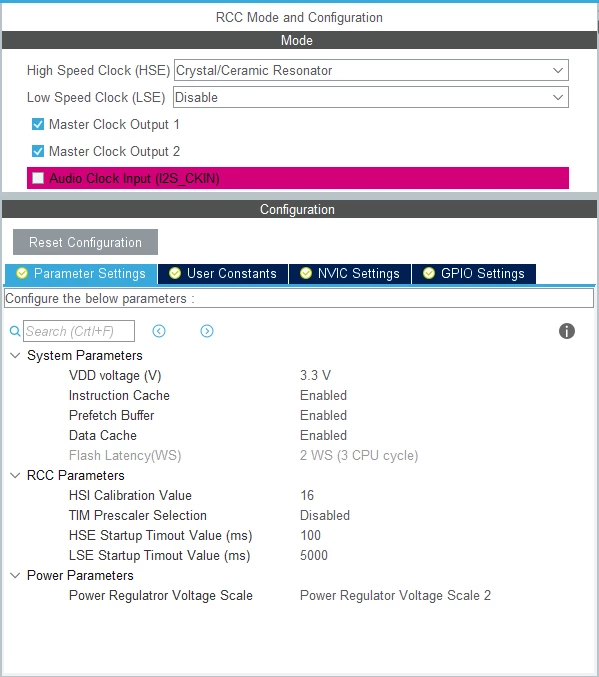The width and height of the screenshot is (599, 677).
Task: Enable Audio Clock Input (I2S_CKIN) checkbox
Action: point(38,178)
